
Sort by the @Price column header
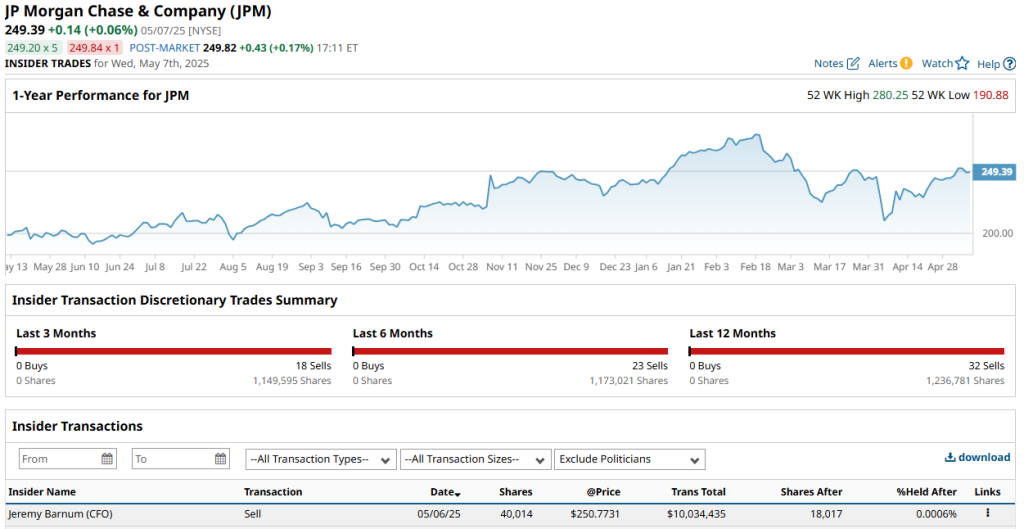[x=603, y=492]
